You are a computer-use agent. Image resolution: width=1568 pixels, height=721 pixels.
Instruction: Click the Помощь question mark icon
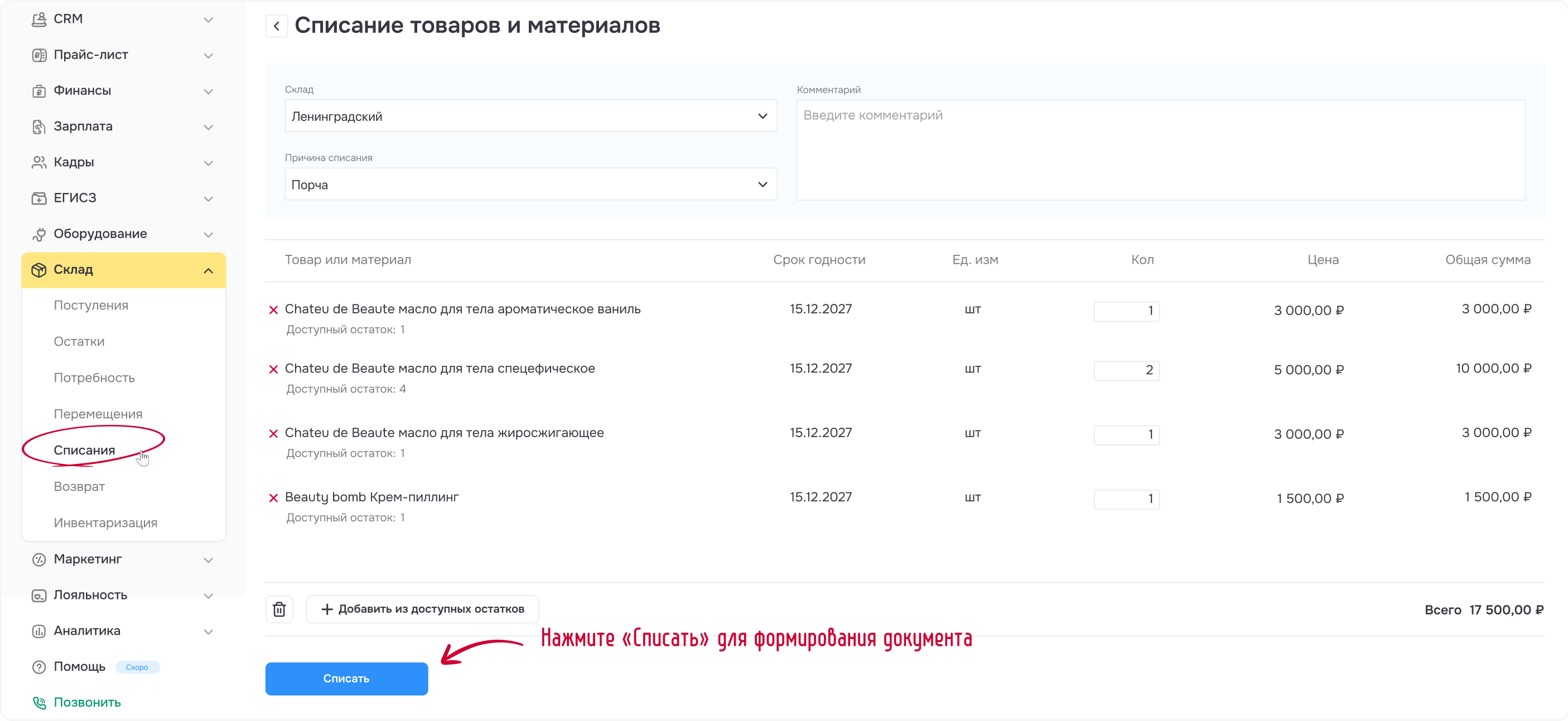tap(39, 667)
